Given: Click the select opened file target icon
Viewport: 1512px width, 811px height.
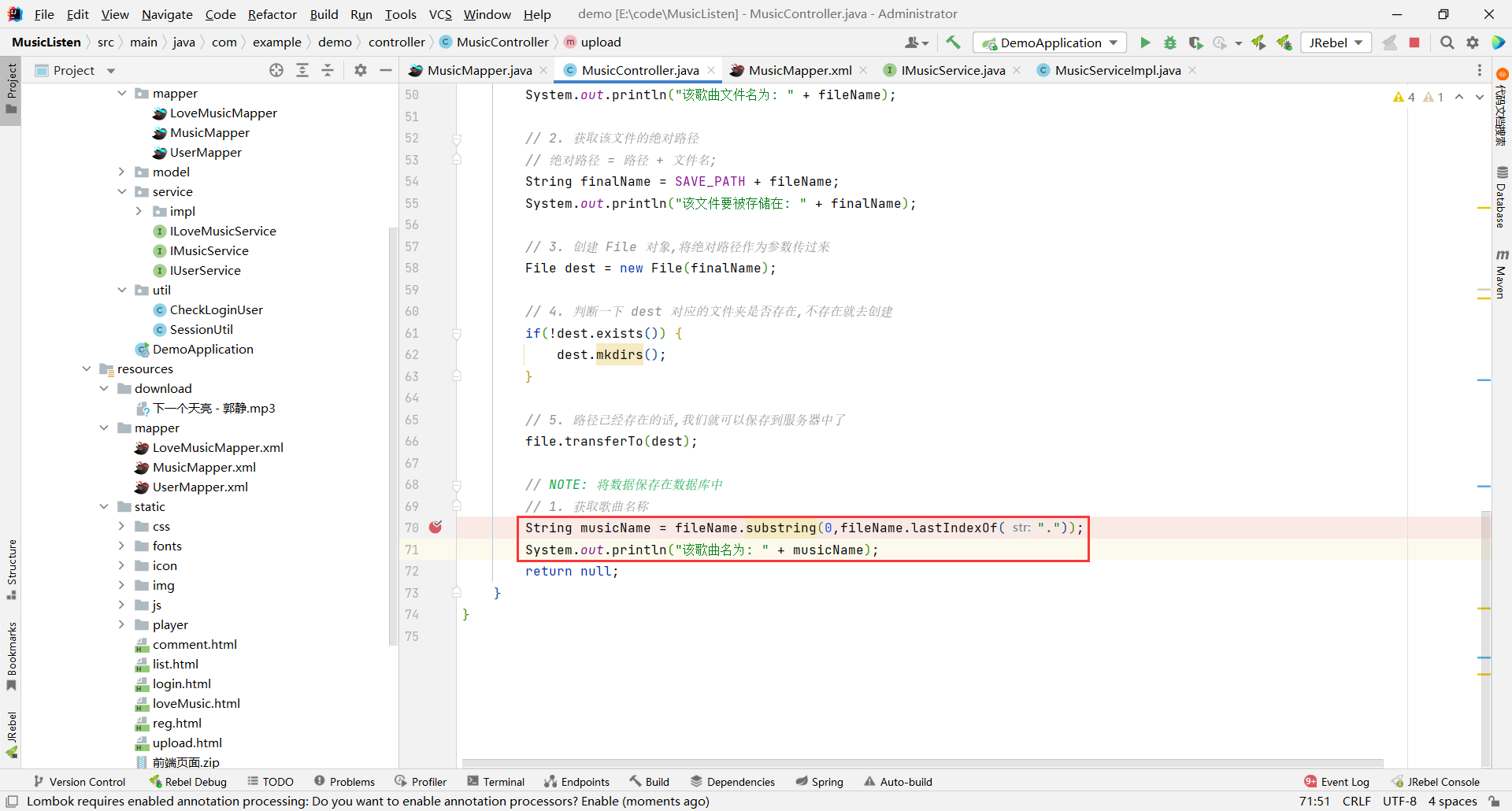Looking at the screenshot, I should [x=276, y=70].
